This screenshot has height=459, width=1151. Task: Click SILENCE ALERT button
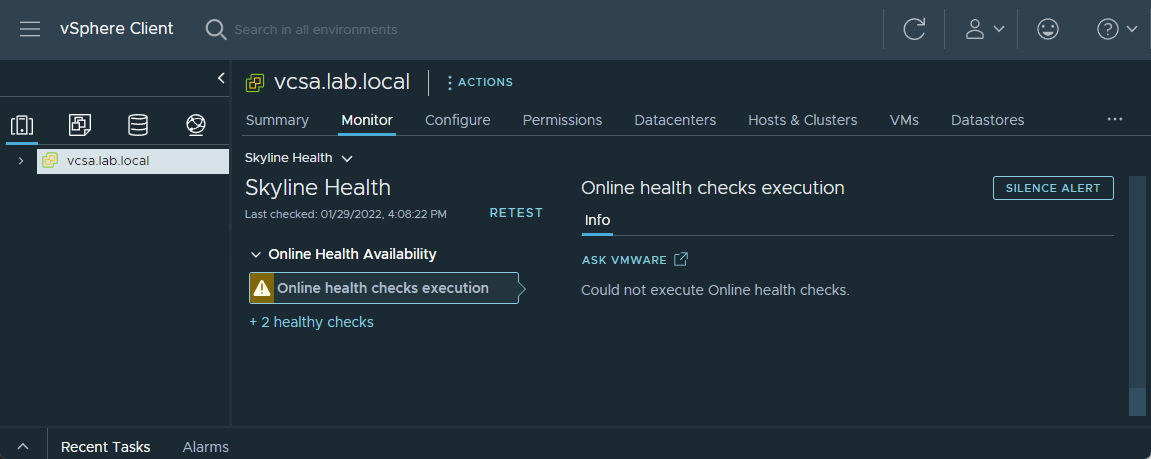(1053, 188)
